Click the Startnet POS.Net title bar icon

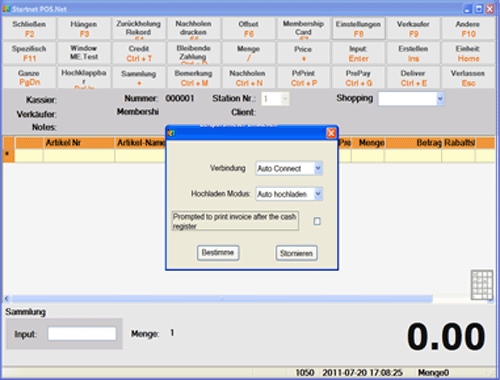6,9
